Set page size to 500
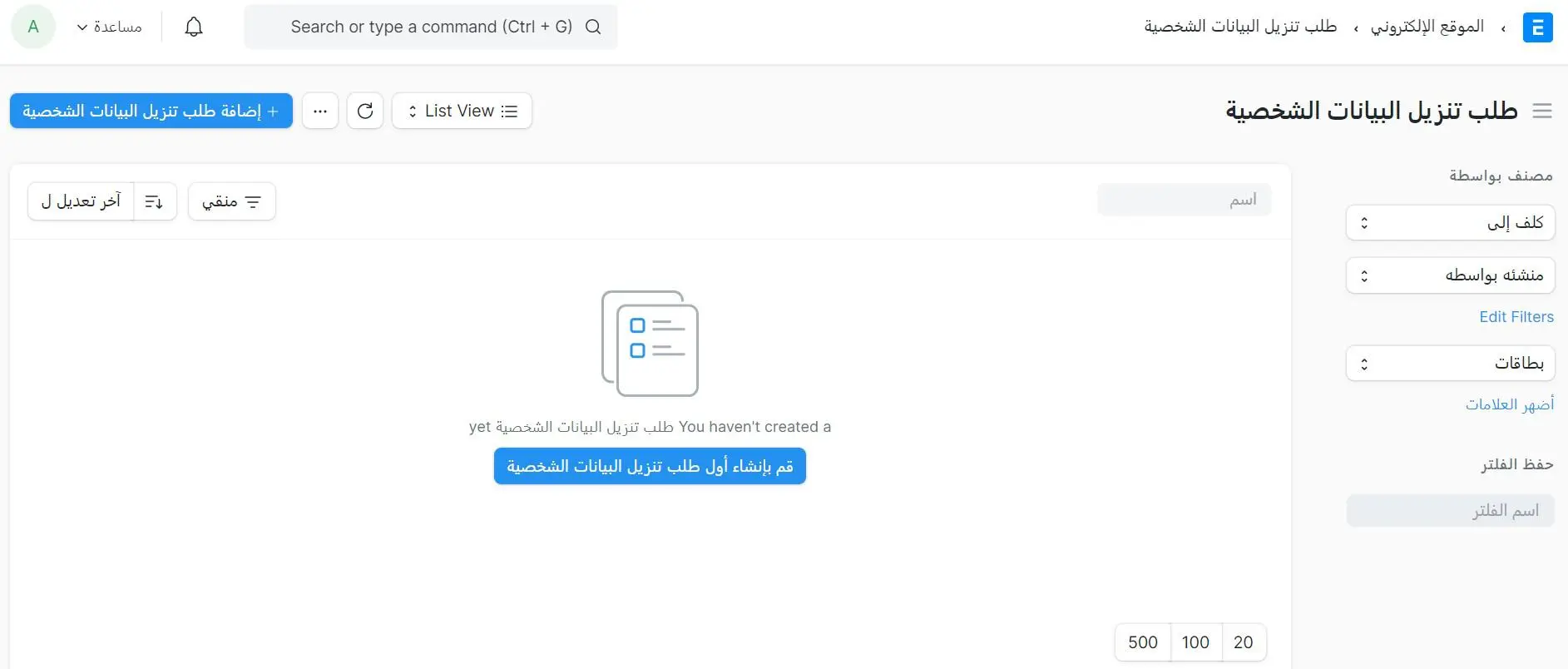 tap(1143, 642)
